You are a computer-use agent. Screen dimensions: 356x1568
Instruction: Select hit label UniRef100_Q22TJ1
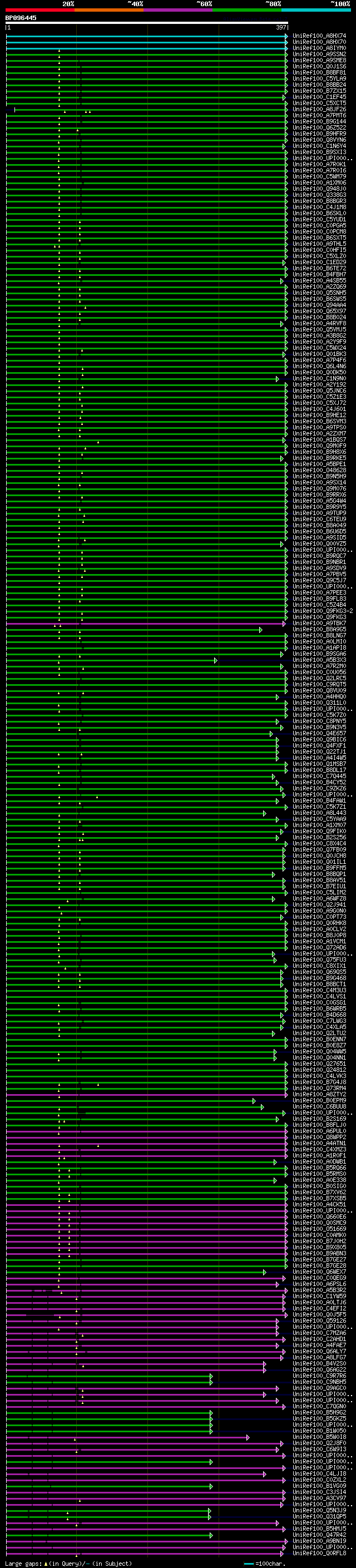coord(319,752)
